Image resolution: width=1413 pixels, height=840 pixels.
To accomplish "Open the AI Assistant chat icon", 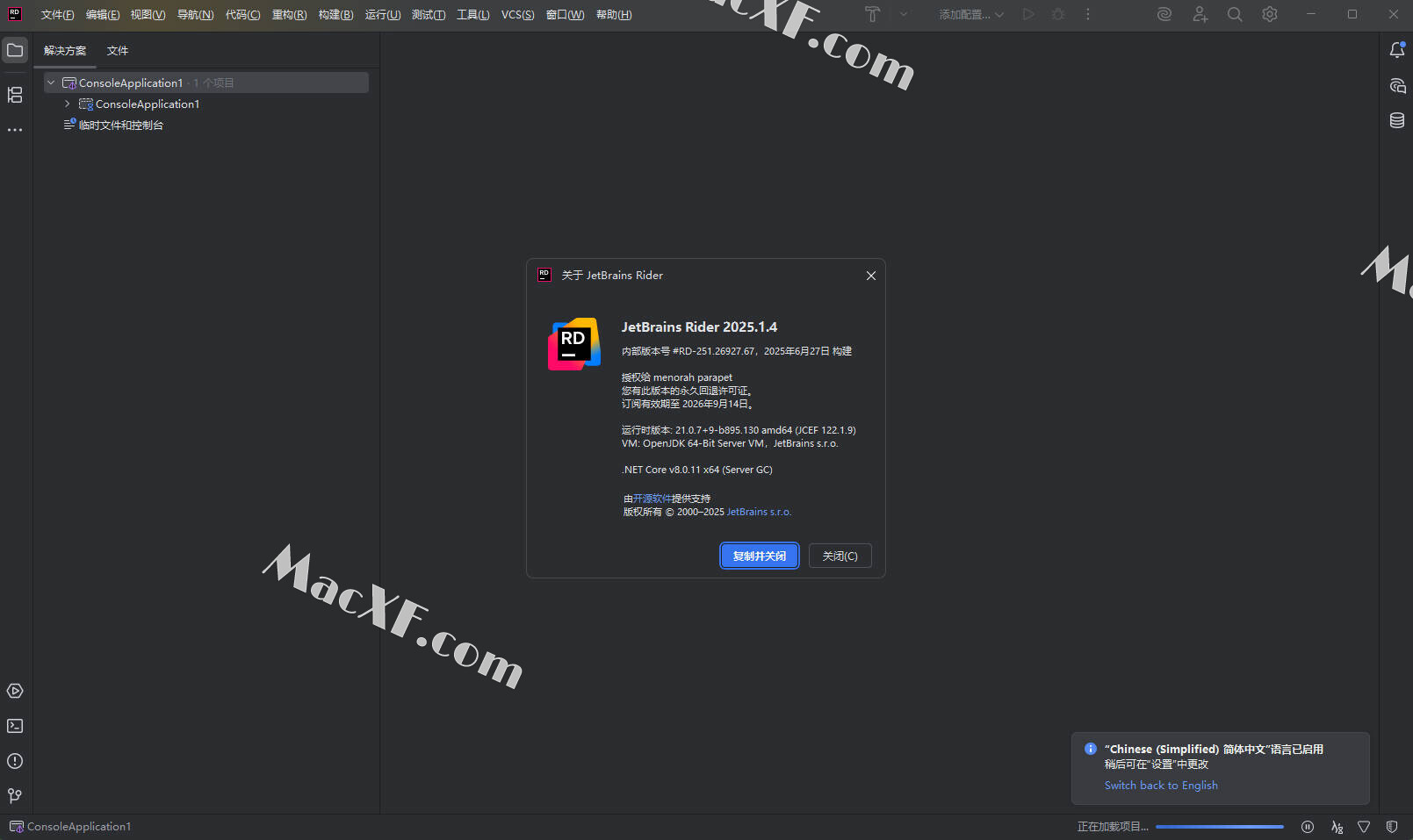I will click(1397, 85).
